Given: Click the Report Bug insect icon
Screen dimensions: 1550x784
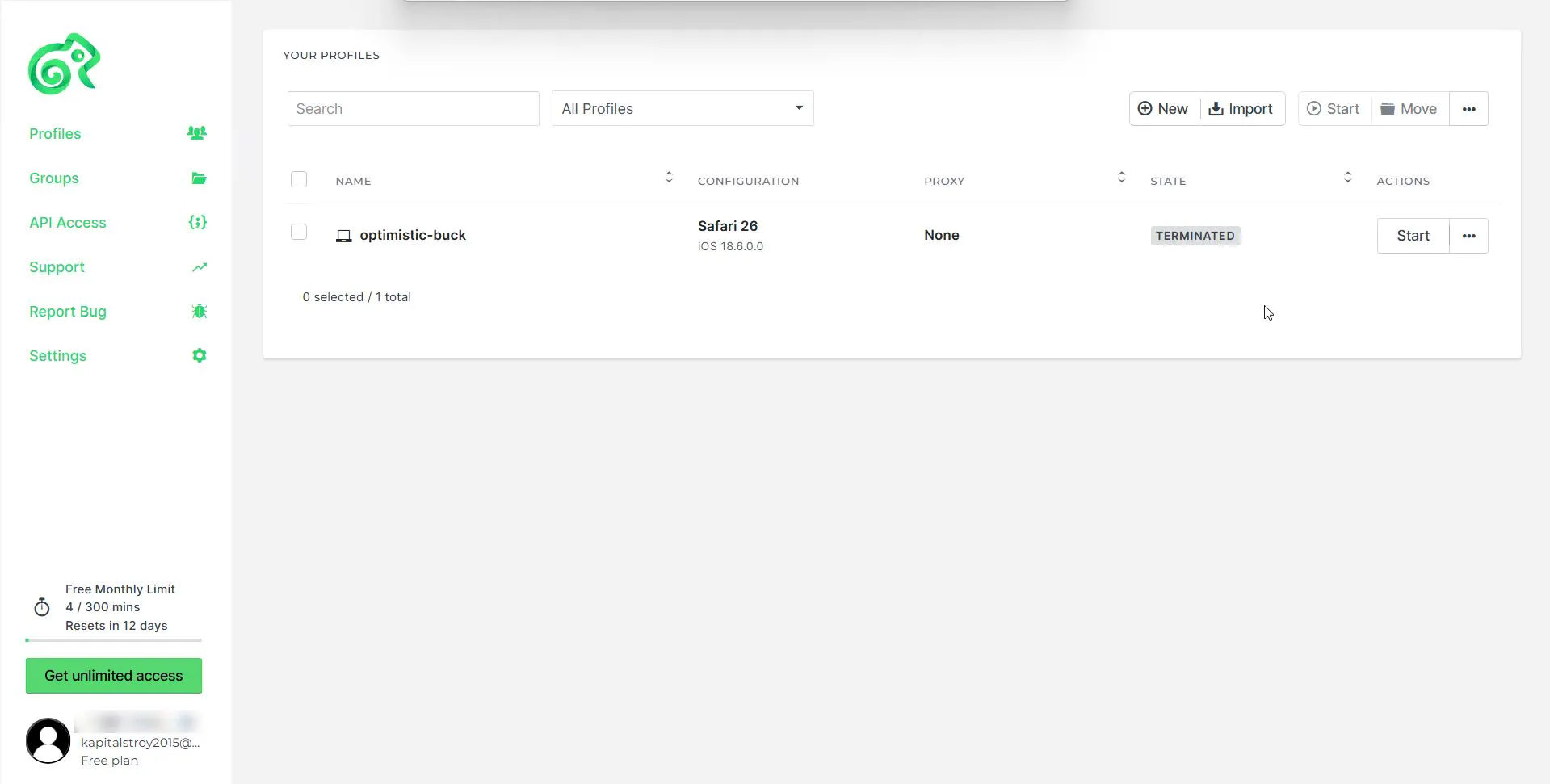Looking at the screenshot, I should coord(200,311).
